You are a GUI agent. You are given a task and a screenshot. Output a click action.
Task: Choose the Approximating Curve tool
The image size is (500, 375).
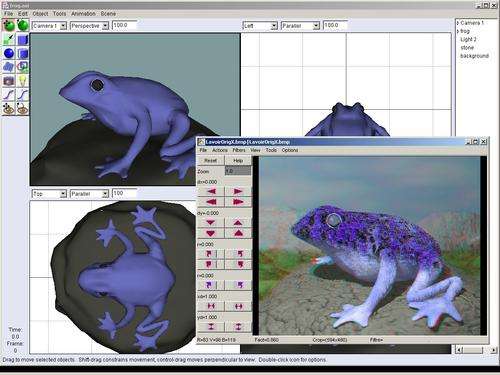coord(22,95)
